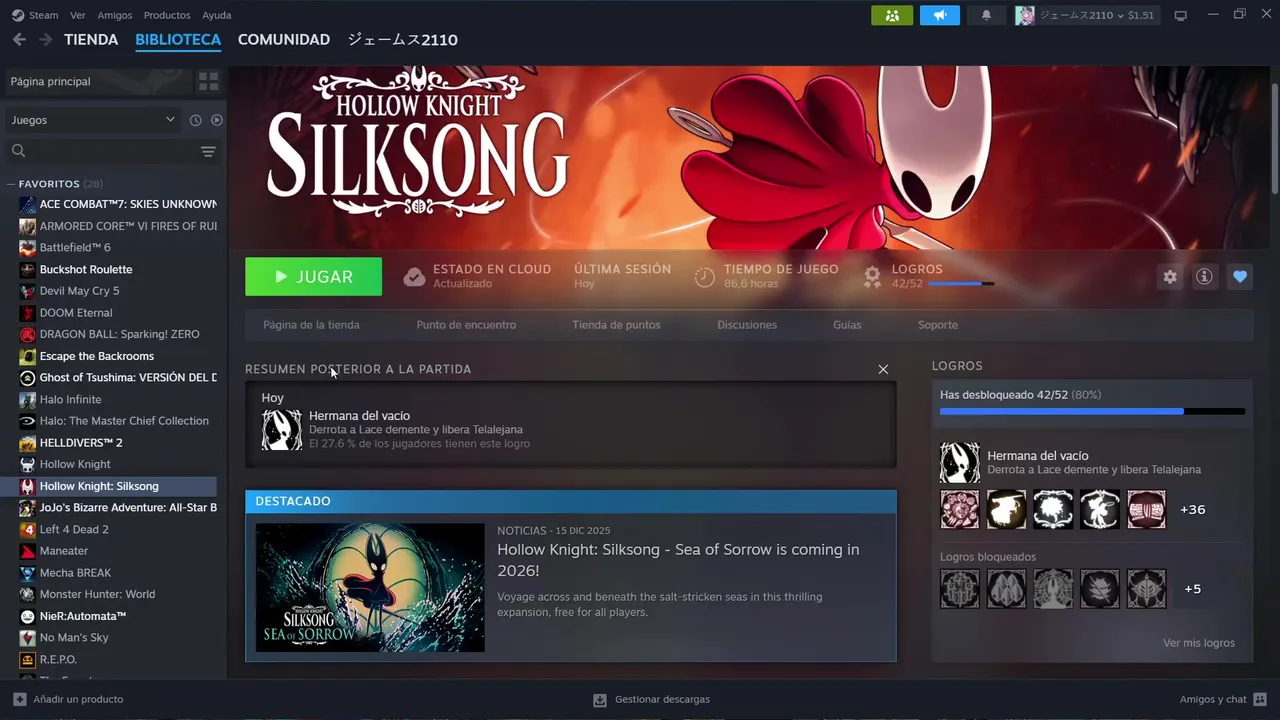The image size is (1280, 720).
Task: Open the notifications bell
Action: pos(986,15)
